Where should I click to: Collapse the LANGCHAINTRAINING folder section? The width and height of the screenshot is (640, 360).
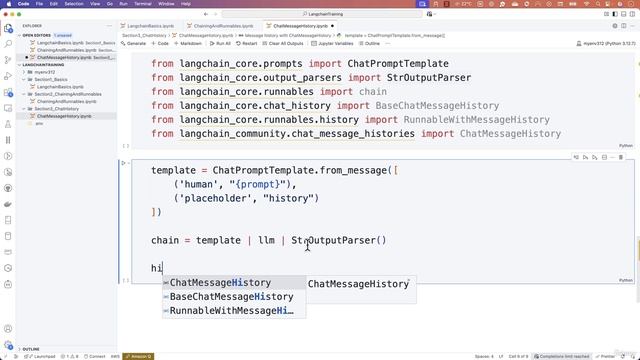point(19,65)
